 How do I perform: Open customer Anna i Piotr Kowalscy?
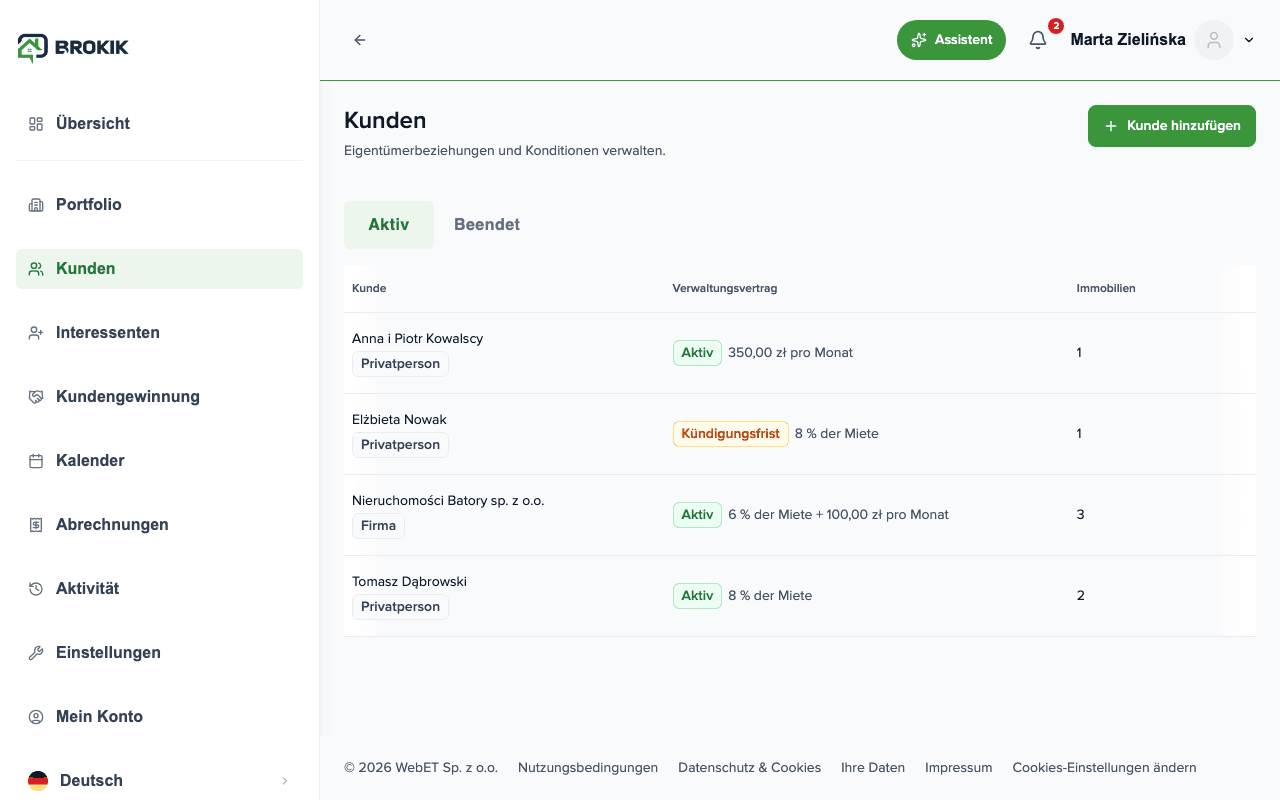tap(417, 339)
